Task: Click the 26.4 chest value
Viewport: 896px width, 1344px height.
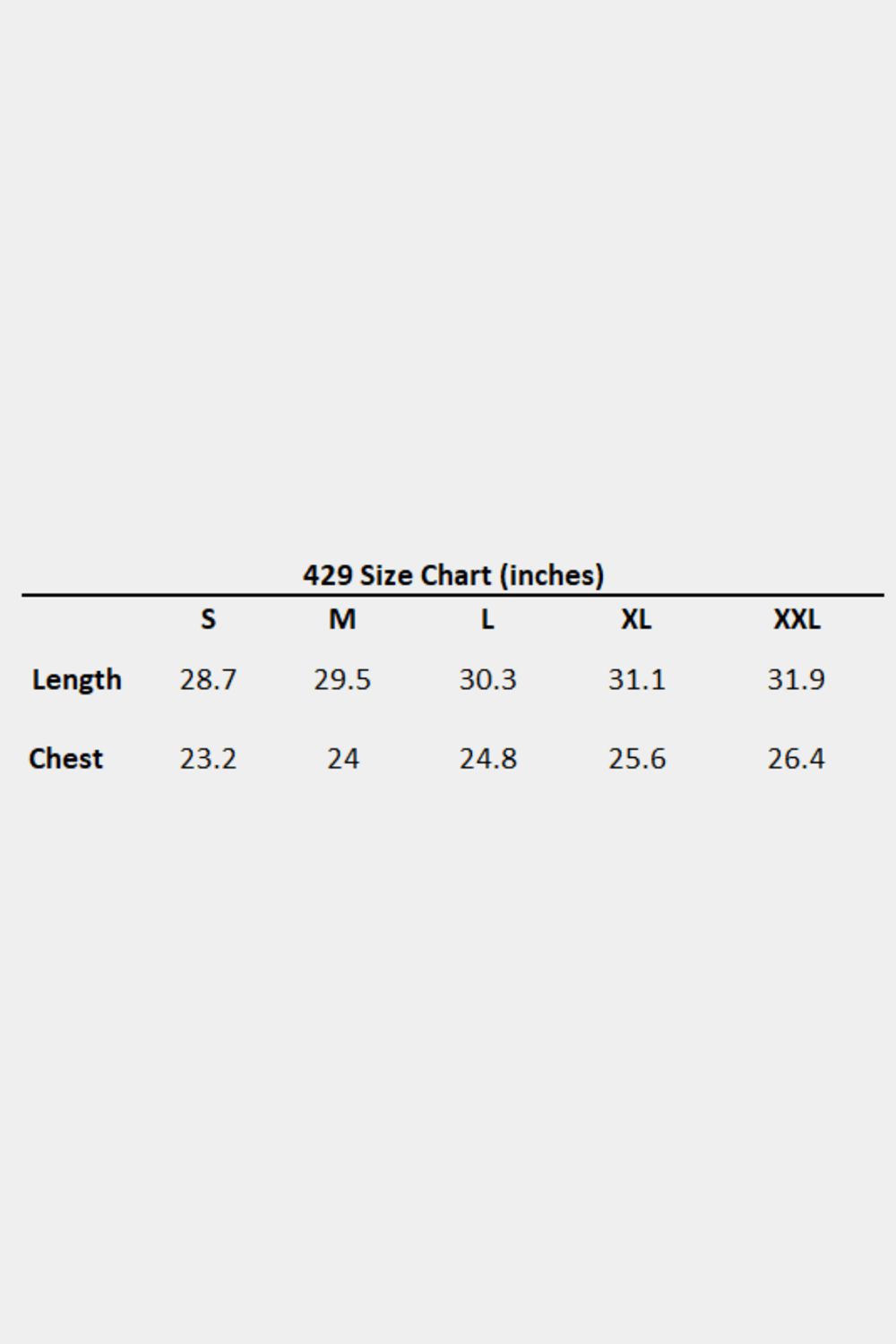Action: click(x=797, y=759)
